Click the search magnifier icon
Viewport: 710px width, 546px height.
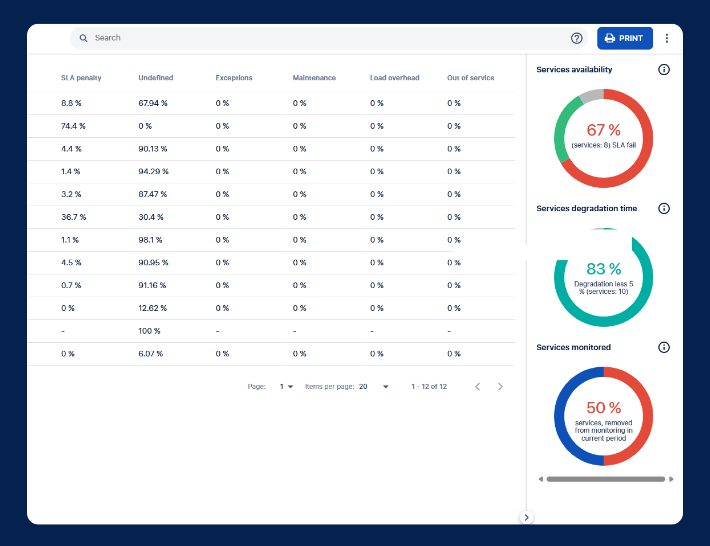point(83,38)
